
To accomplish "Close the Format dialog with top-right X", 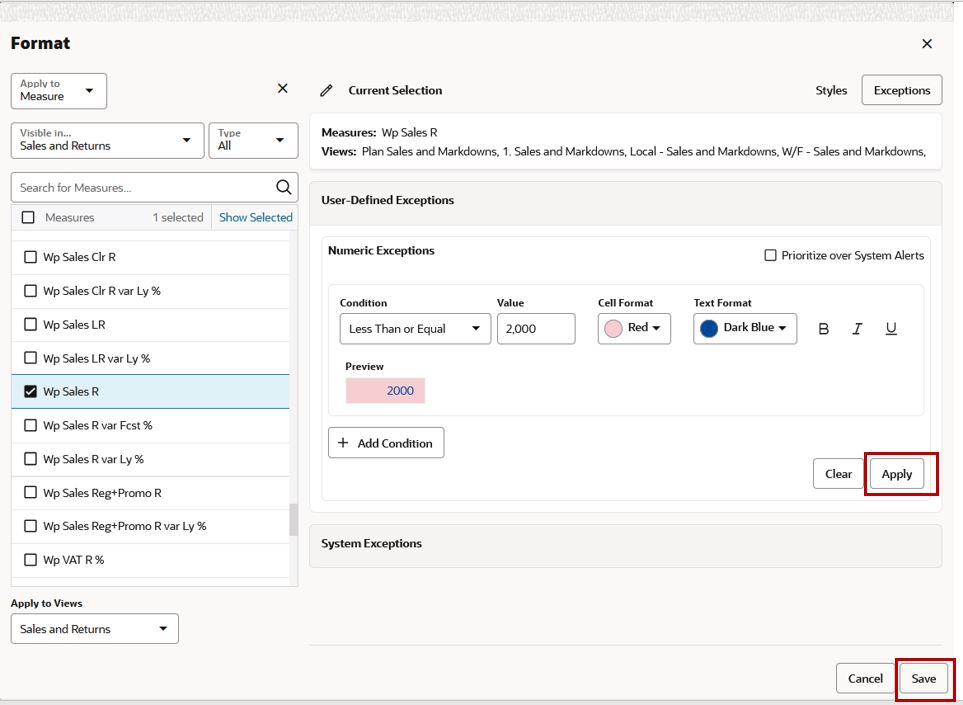I will pyautogui.click(x=927, y=44).
